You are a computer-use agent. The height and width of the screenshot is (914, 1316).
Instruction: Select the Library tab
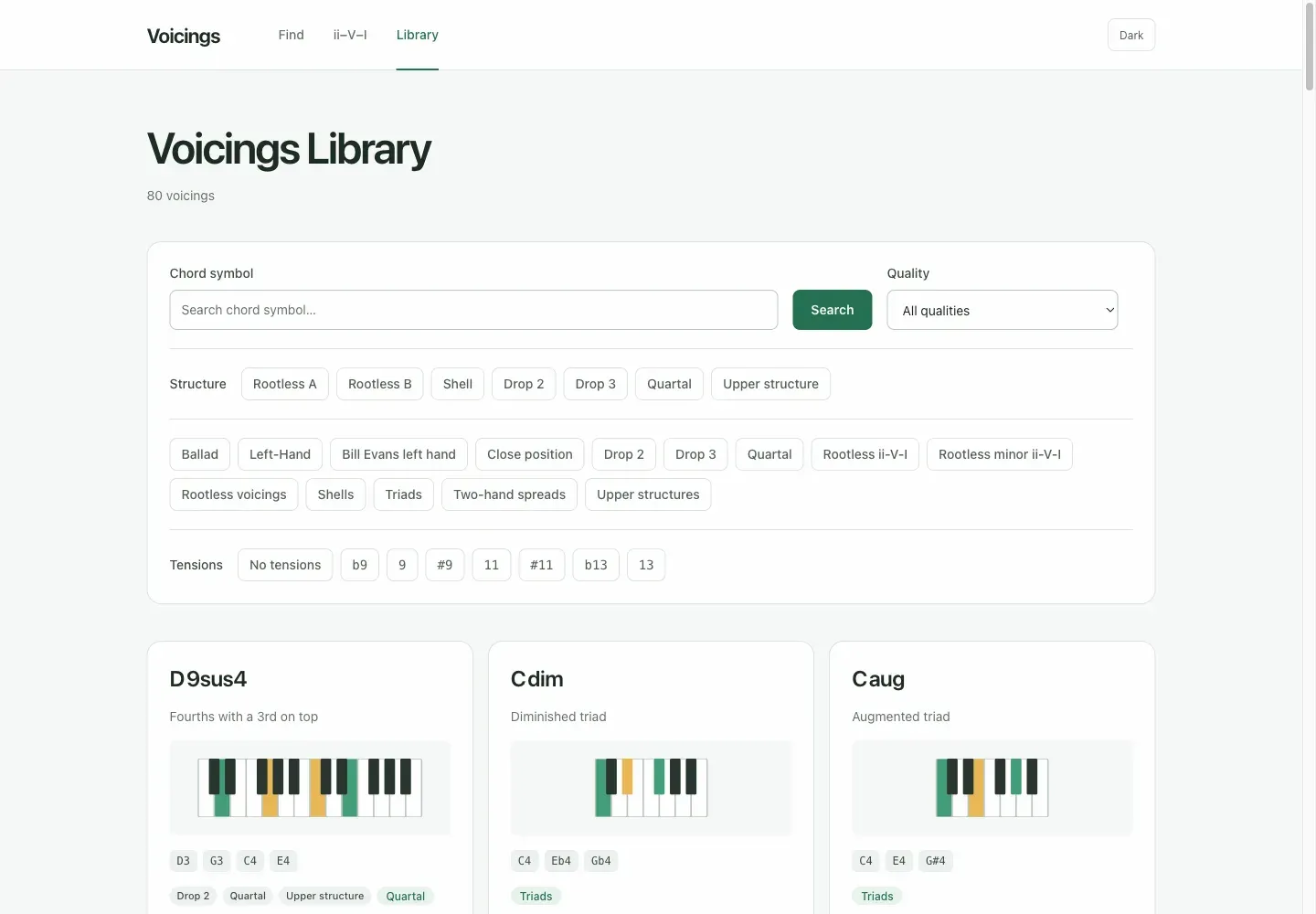pos(418,35)
